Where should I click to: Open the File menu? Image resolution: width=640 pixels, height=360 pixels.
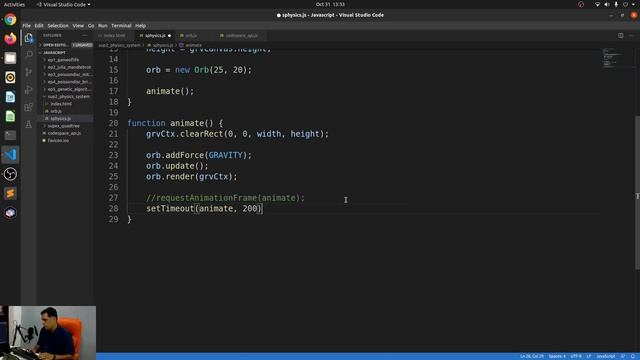pyautogui.click(x=27, y=25)
